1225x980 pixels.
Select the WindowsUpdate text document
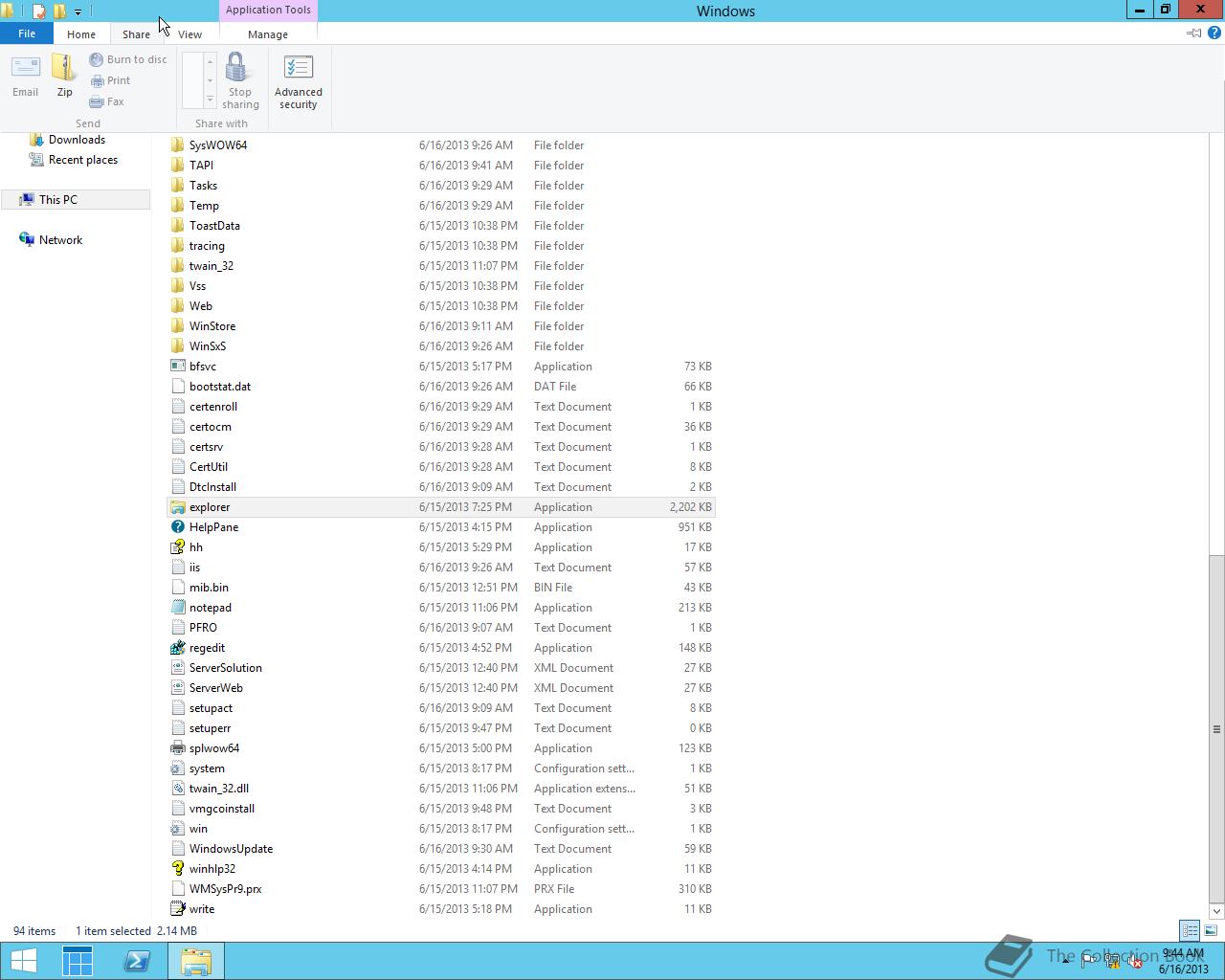coord(441,849)
